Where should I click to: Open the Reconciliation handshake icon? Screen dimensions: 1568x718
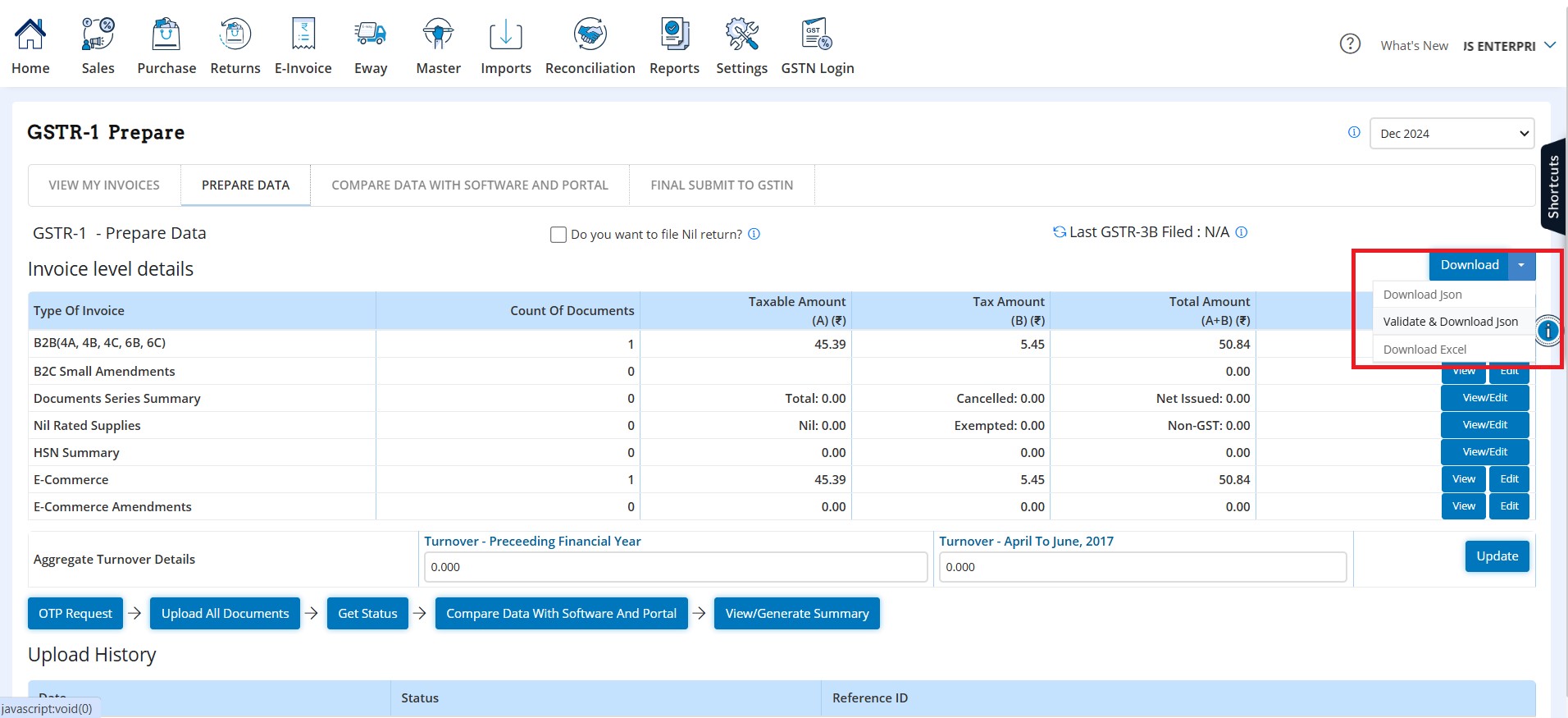click(x=590, y=34)
